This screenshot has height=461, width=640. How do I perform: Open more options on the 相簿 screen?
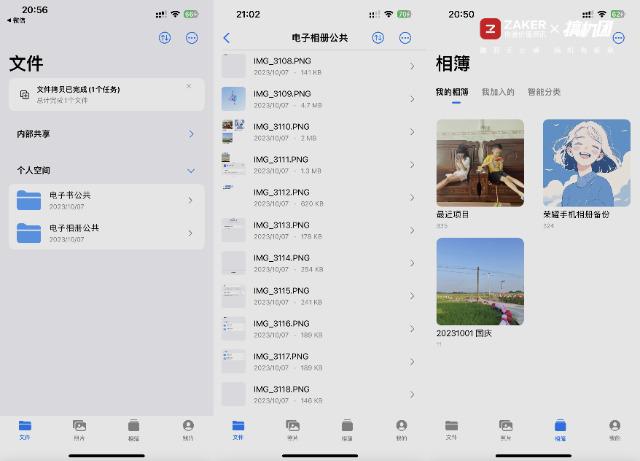619,38
